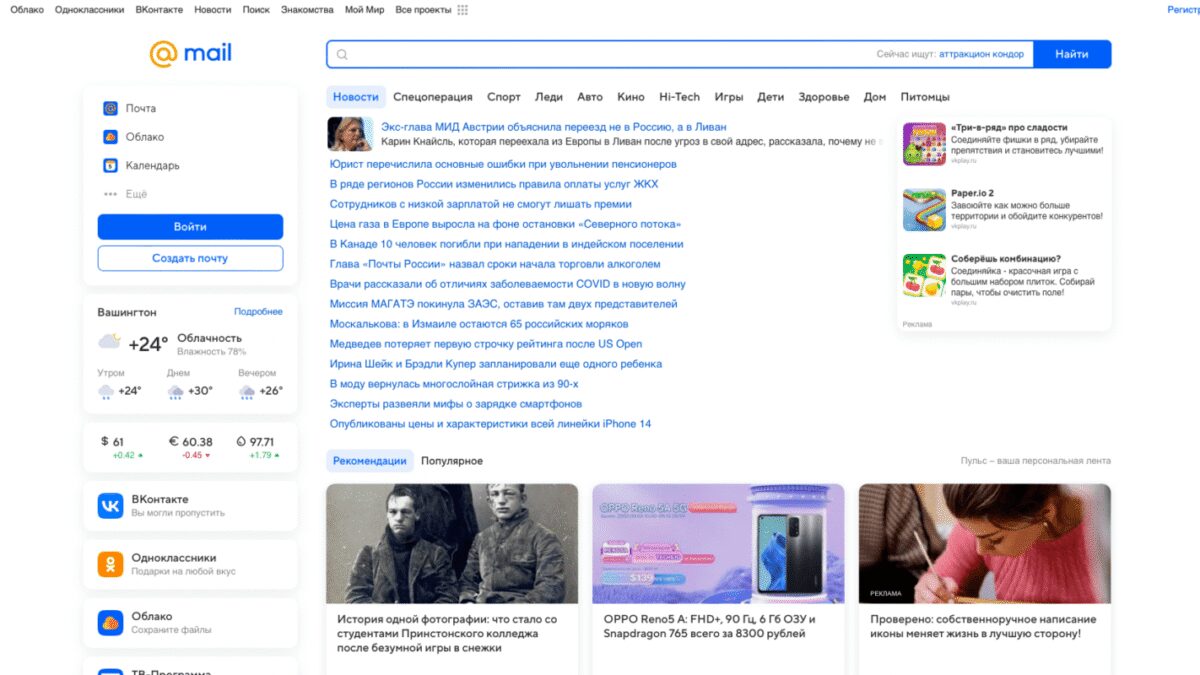Screen dimensions: 1200x675
Task: Open the Все проекты grid icon
Action: [460, 9]
